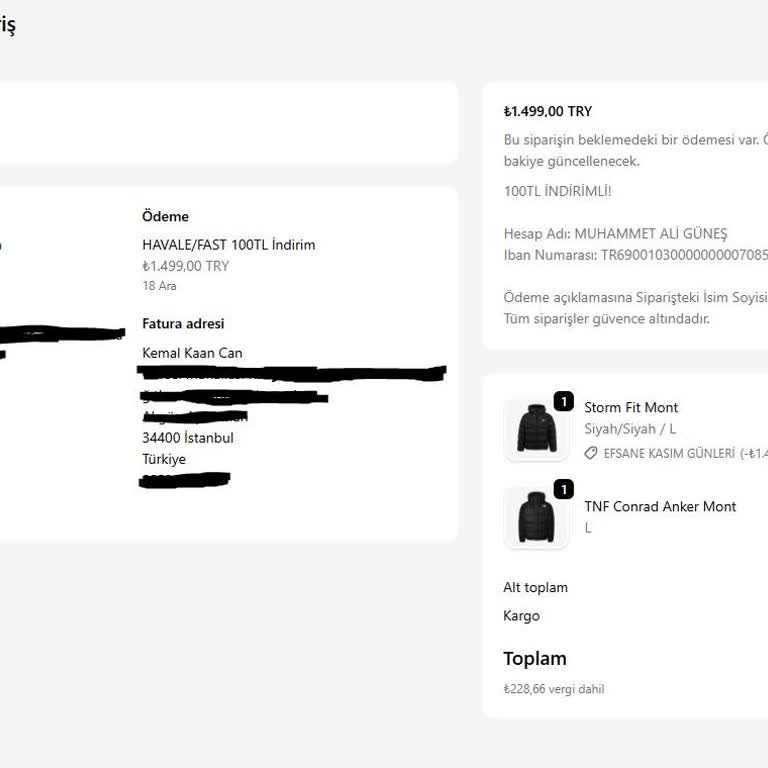
Task: Click the Storm Fit Mont product name
Action: click(631, 407)
